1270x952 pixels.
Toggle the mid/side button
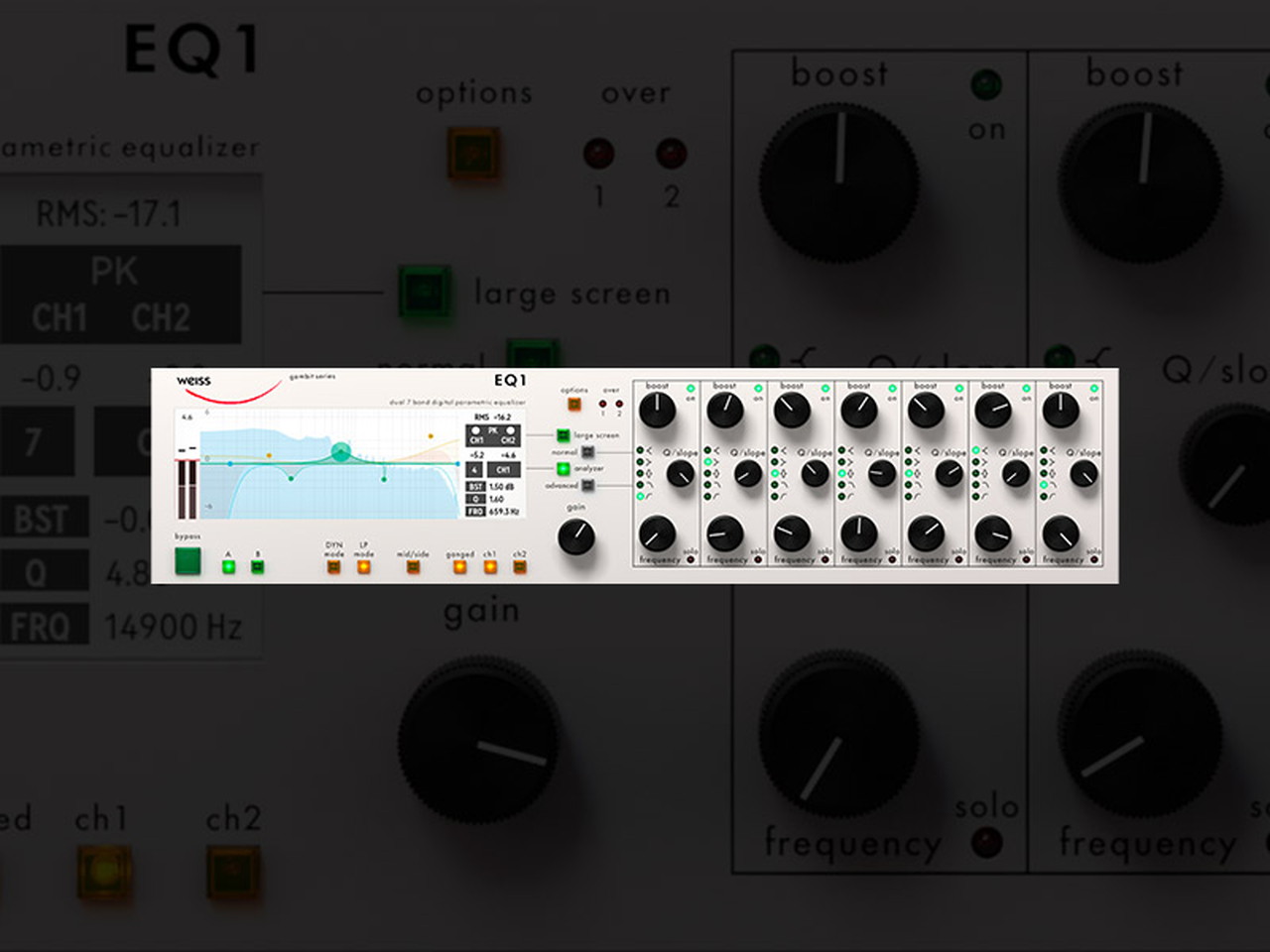pyautogui.click(x=413, y=567)
